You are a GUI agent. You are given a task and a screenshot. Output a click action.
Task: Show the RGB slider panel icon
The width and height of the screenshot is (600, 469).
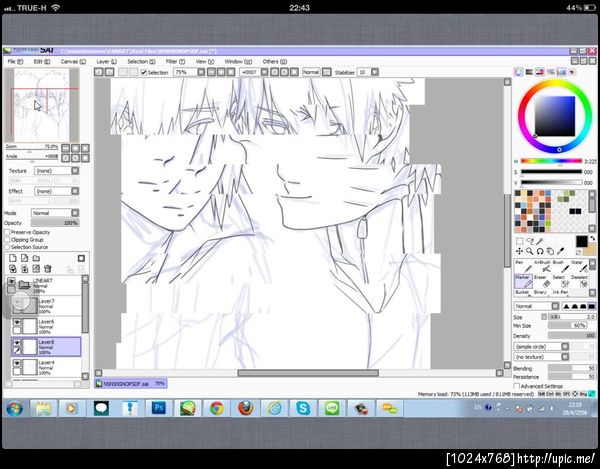[x=529, y=72]
